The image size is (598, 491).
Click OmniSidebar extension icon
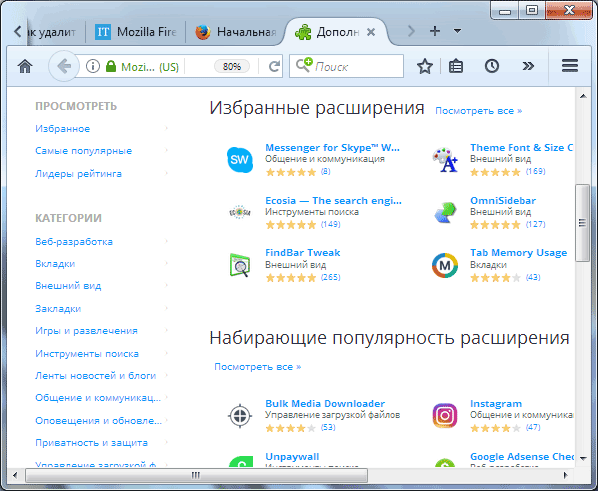(445, 212)
